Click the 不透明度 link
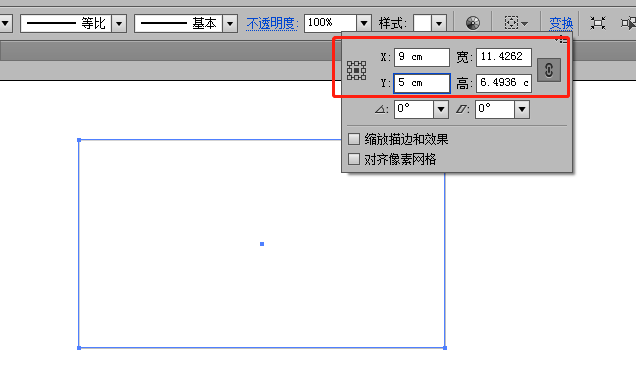The height and width of the screenshot is (369, 636). (x=271, y=24)
